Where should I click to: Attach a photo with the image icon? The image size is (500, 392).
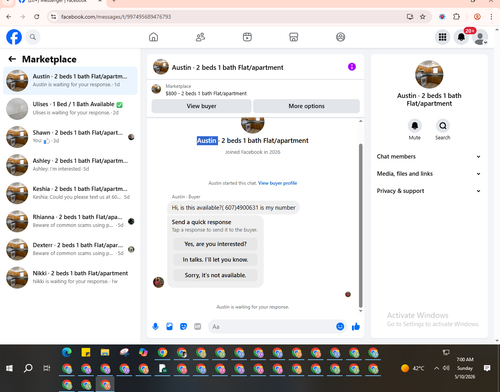pyautogui.click(x=169, y=326)
